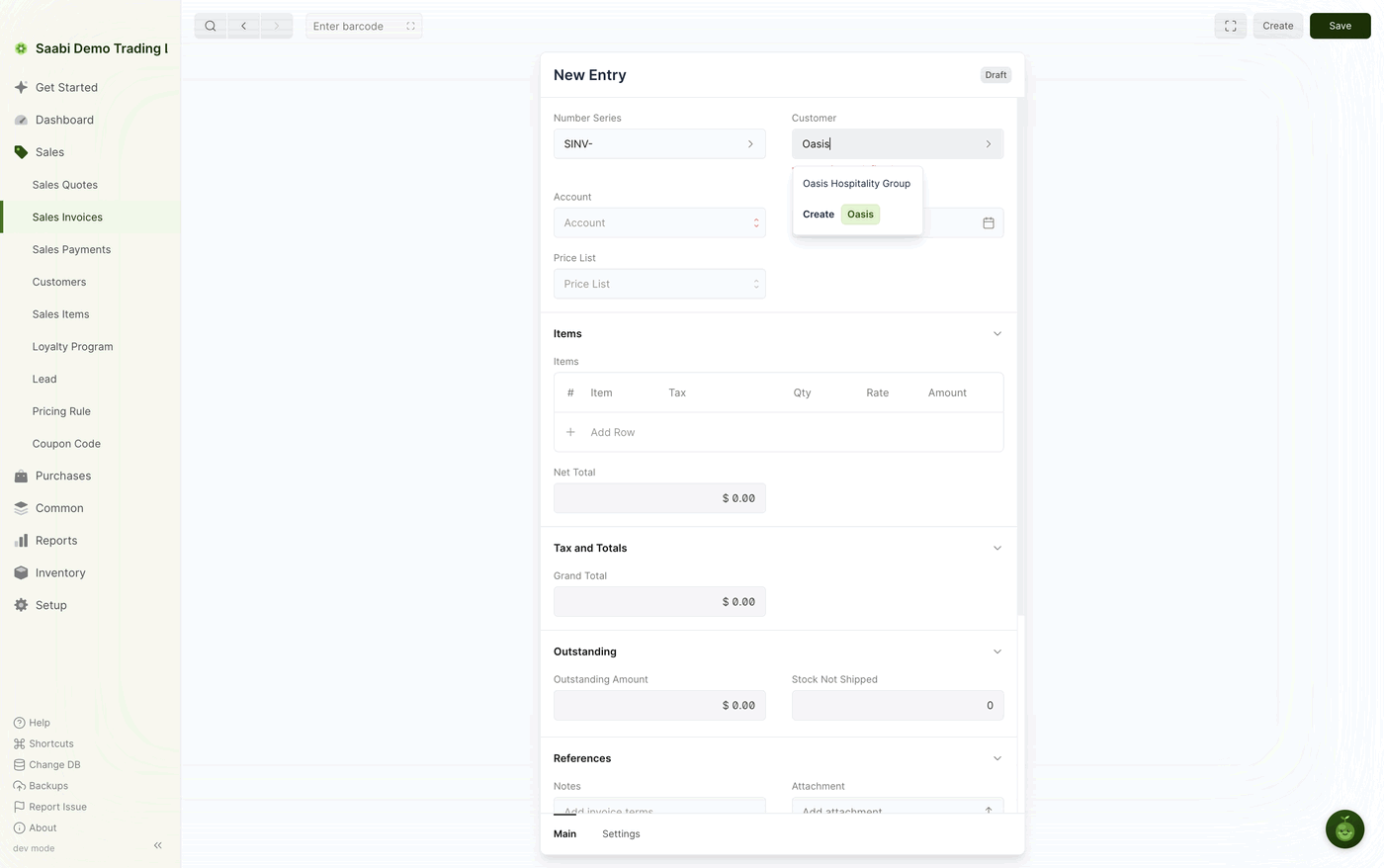The width and height of the screenshot is (1384, 868).
Task: Click Create Oasis customer option
Action: pyautogui.click(x=857, y=215)
